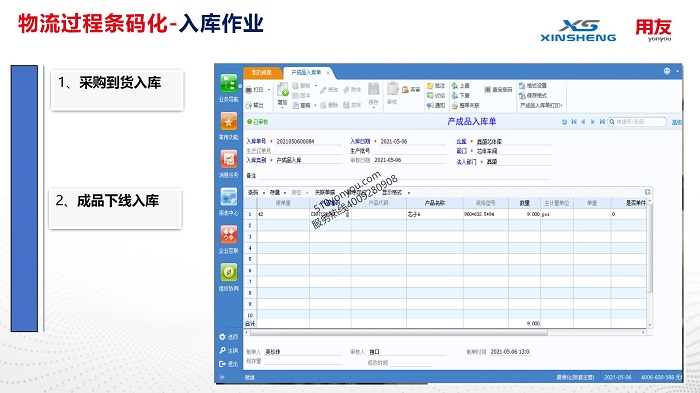Open the 企业互联 sidebar icon
This screenshot has width=700, height=393.
click(229, 234)
